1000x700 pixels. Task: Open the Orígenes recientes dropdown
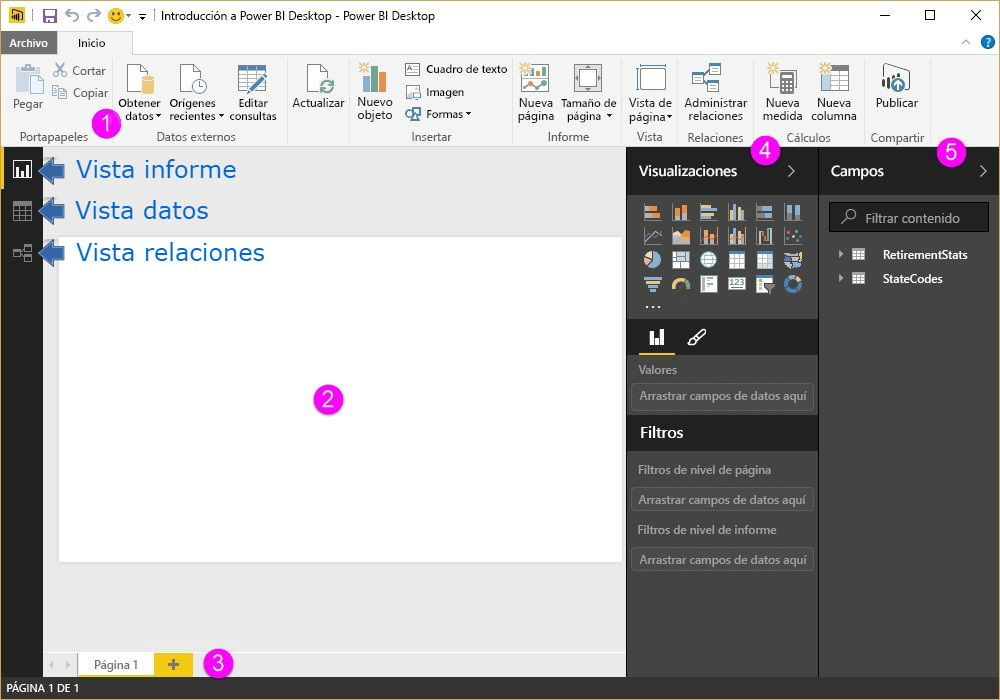[196, 92]
